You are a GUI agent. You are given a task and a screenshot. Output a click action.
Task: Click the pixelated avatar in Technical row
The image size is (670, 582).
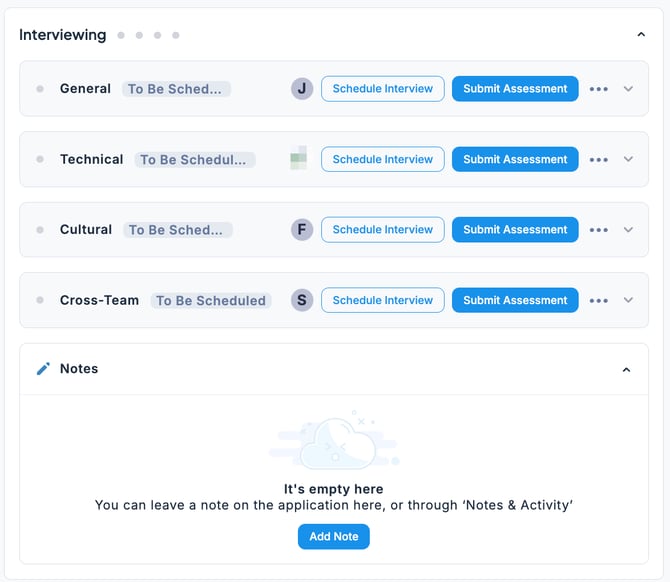(299, 159)
